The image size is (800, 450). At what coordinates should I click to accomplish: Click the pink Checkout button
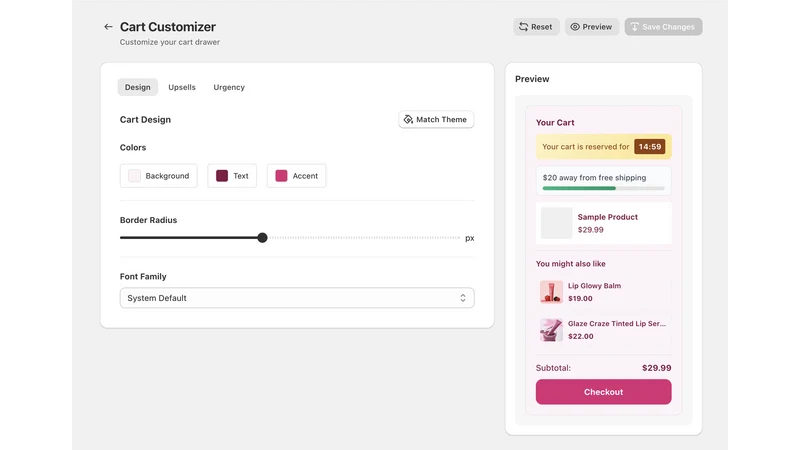tap(604, 392)
